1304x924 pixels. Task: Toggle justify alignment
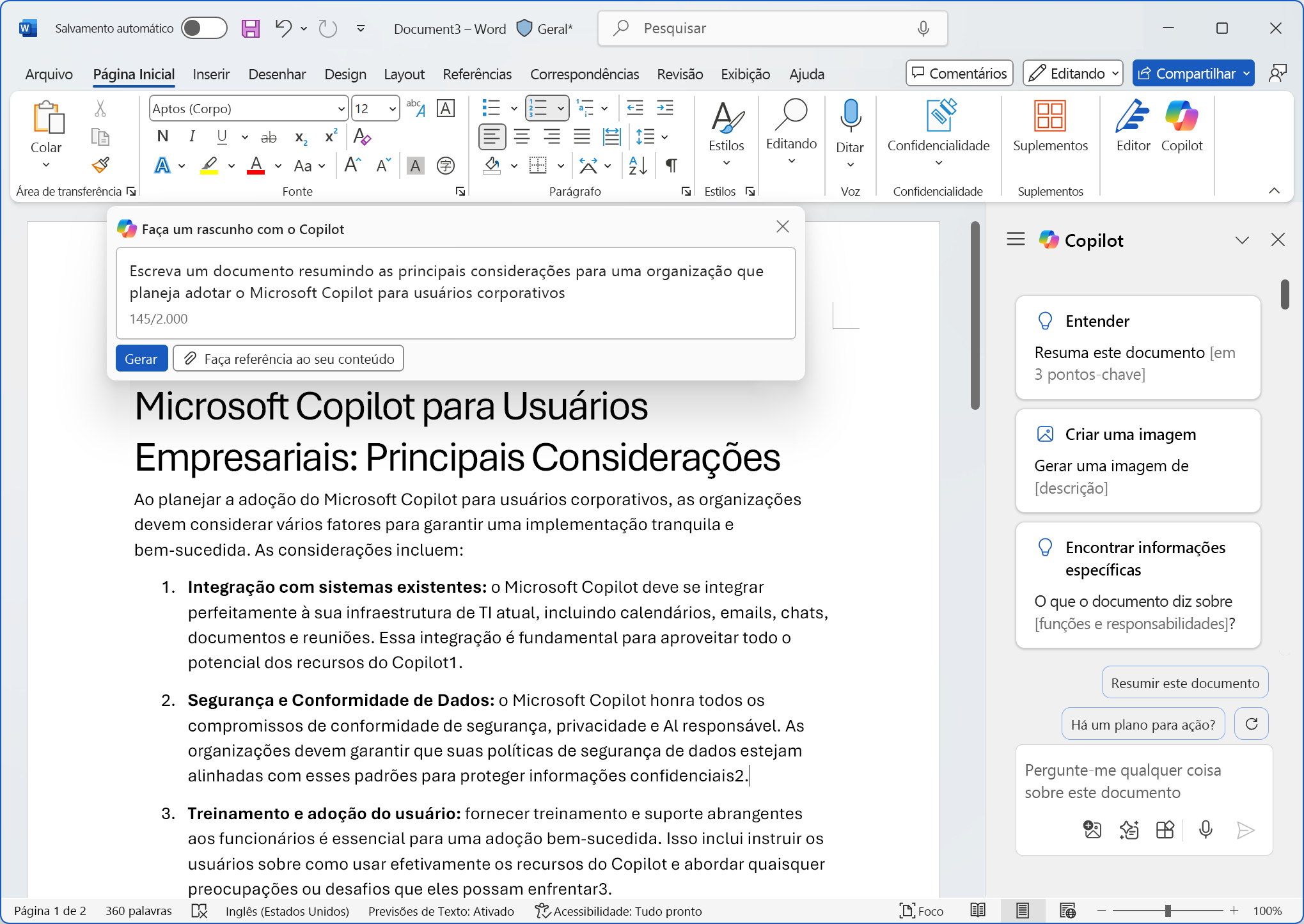(581, 136)
